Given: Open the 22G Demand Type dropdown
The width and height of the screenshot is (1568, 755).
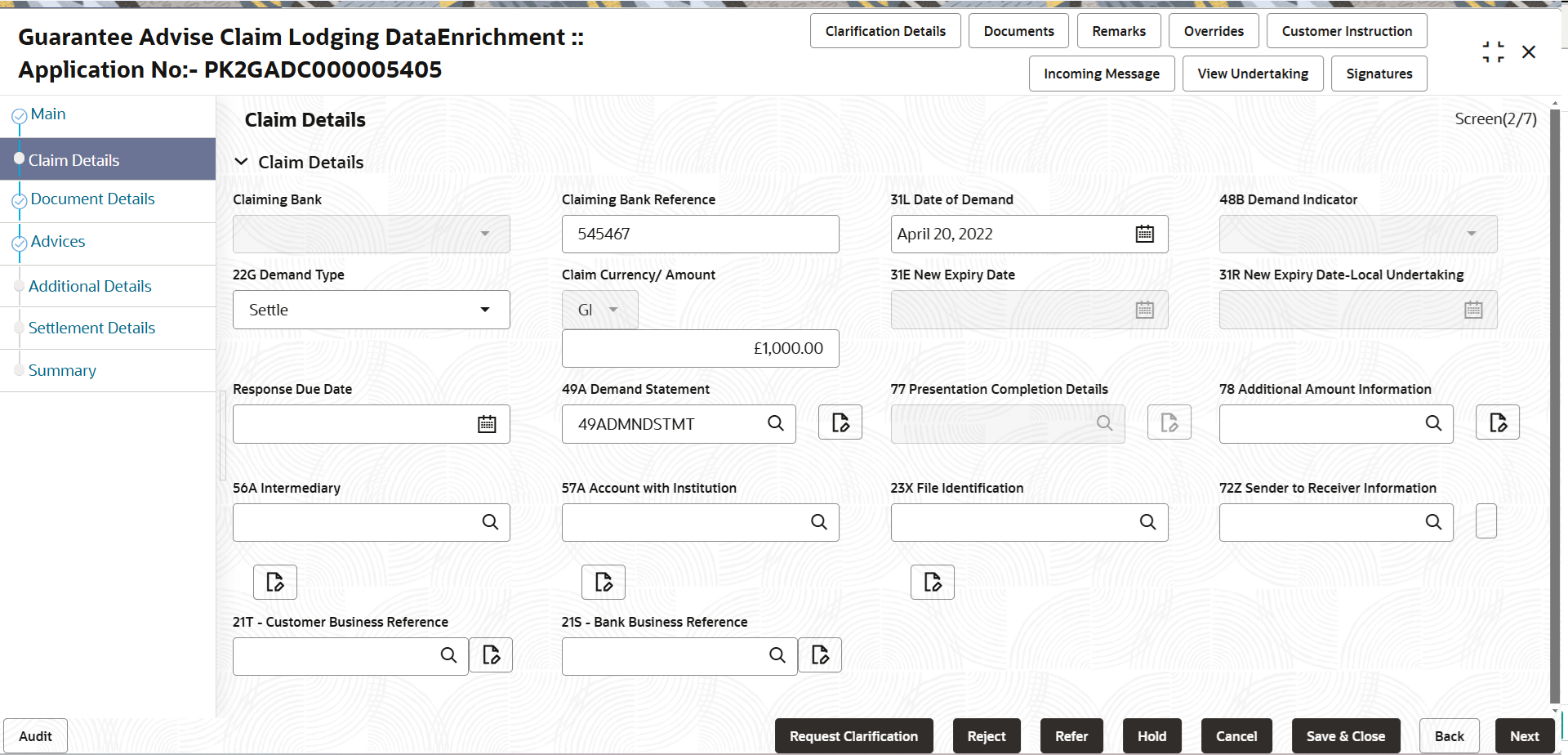Looking at the screenshot, I should pos(372,310).
